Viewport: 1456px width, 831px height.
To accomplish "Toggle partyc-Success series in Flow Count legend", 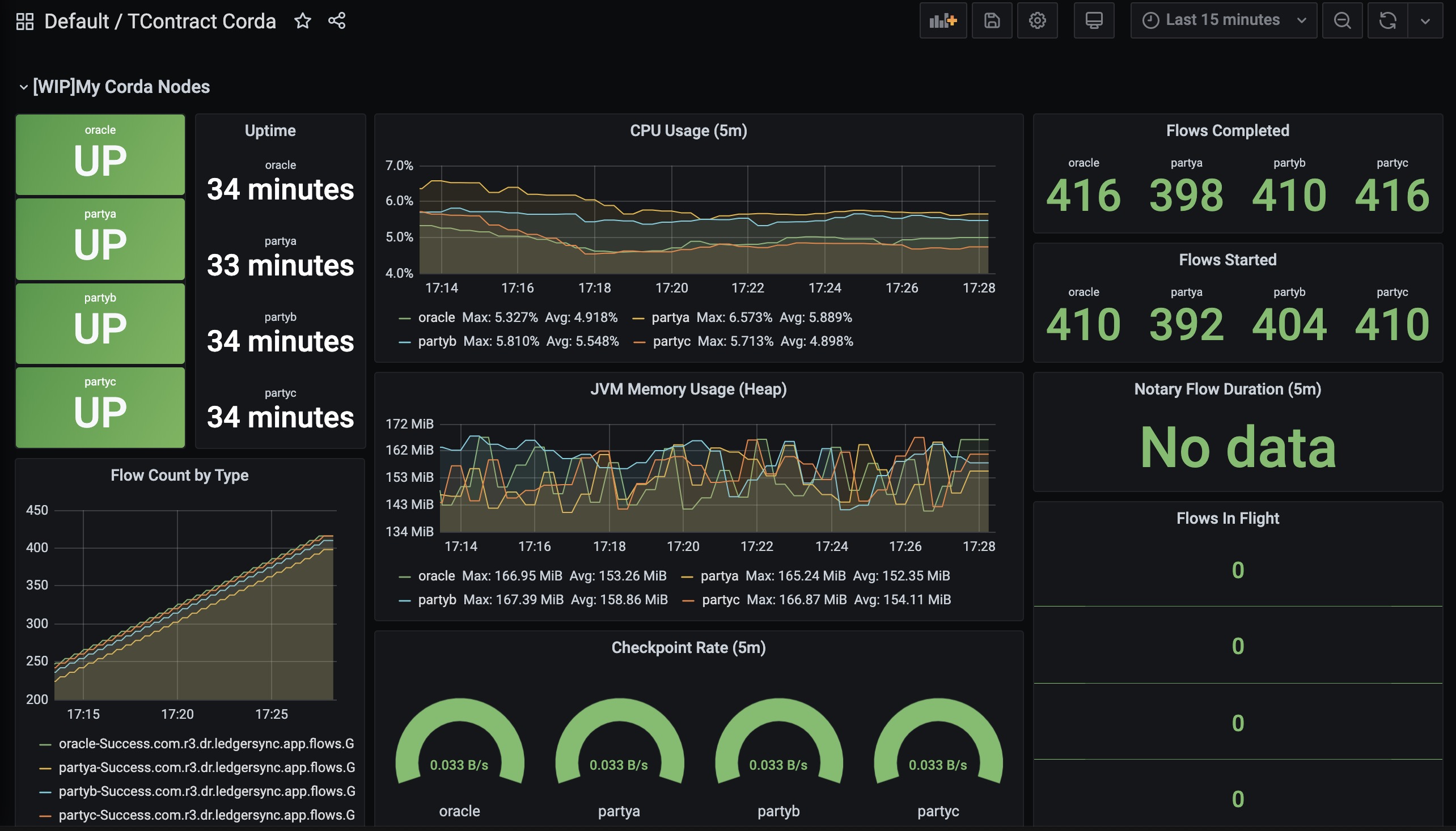I will [206, 815].
